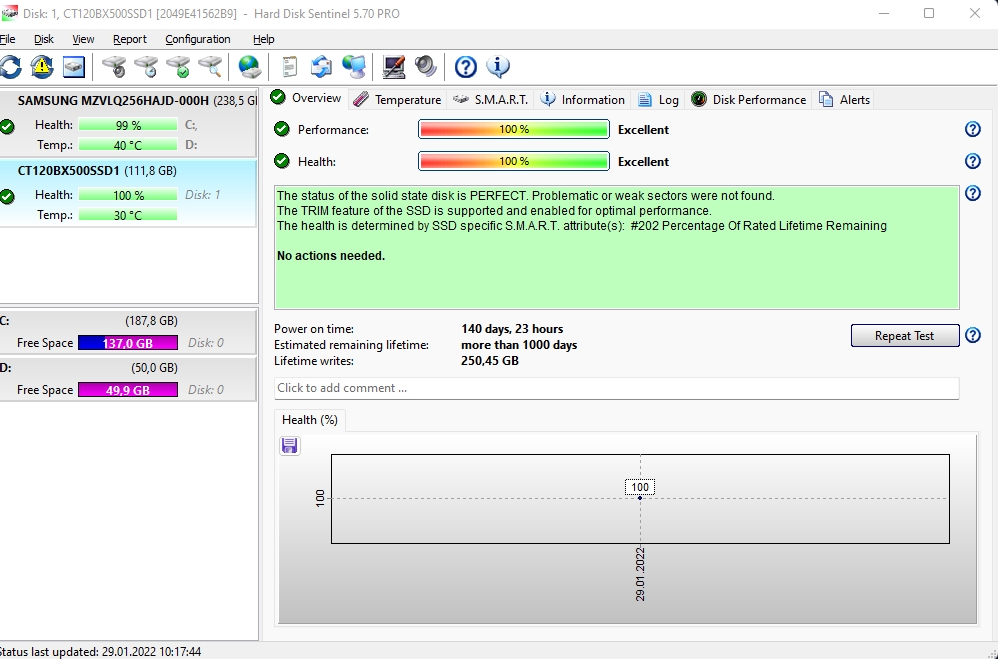Viewport: 998px width, 659px height.
Task: Click the green check icon on CT120BX500SSD1
Action: (x=7, y=197)
